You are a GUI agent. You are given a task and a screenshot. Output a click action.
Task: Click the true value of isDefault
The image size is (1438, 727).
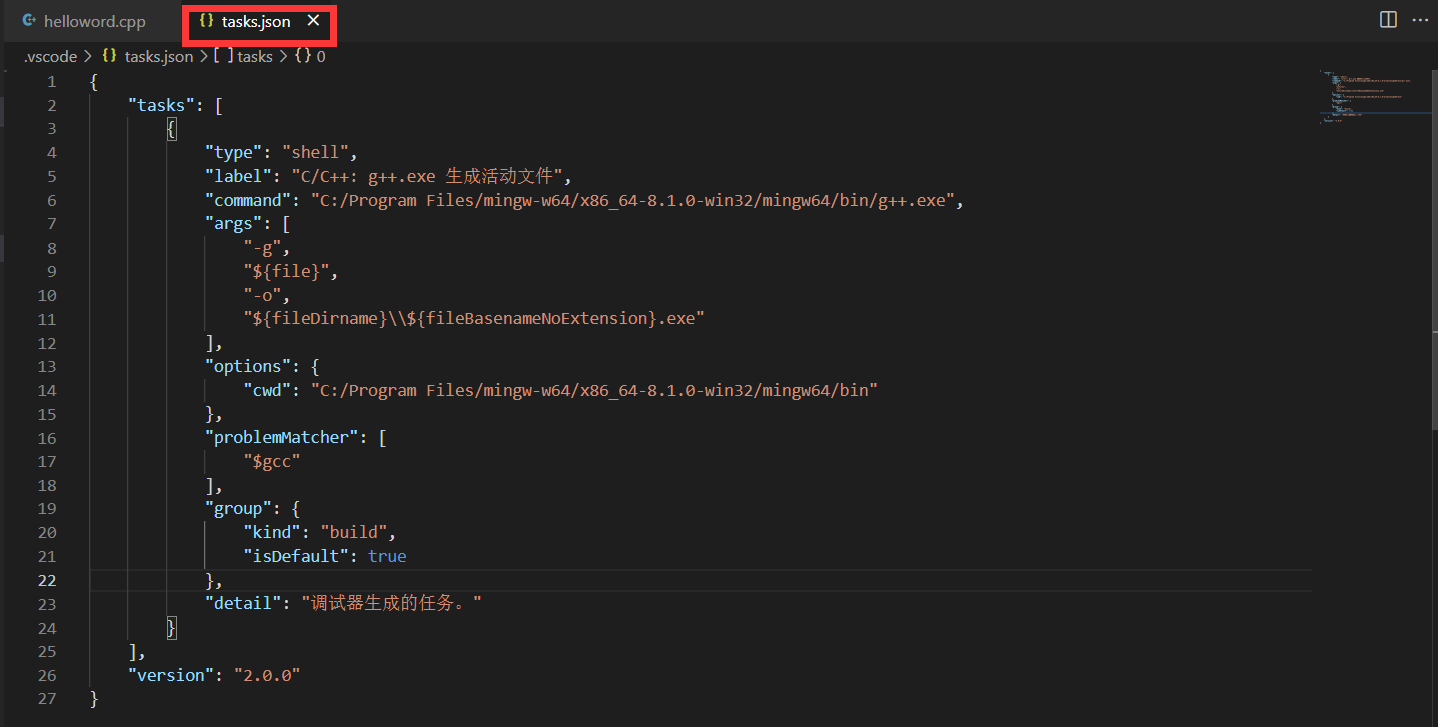(387, 556)
